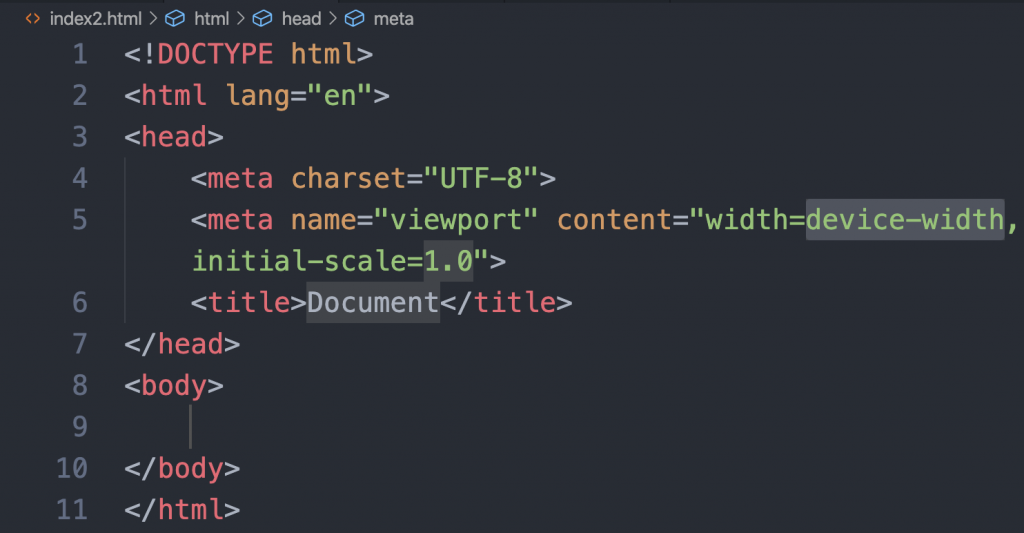The height and width of the screenshot is (533, 1024).
Task: Click line number 9 in the gutter
Action: tap(80, 427)
